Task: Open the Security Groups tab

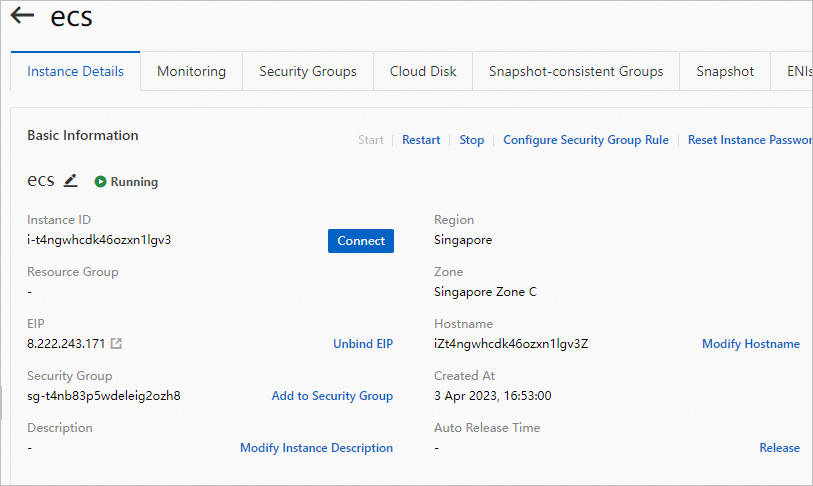Action: point(308,72)
